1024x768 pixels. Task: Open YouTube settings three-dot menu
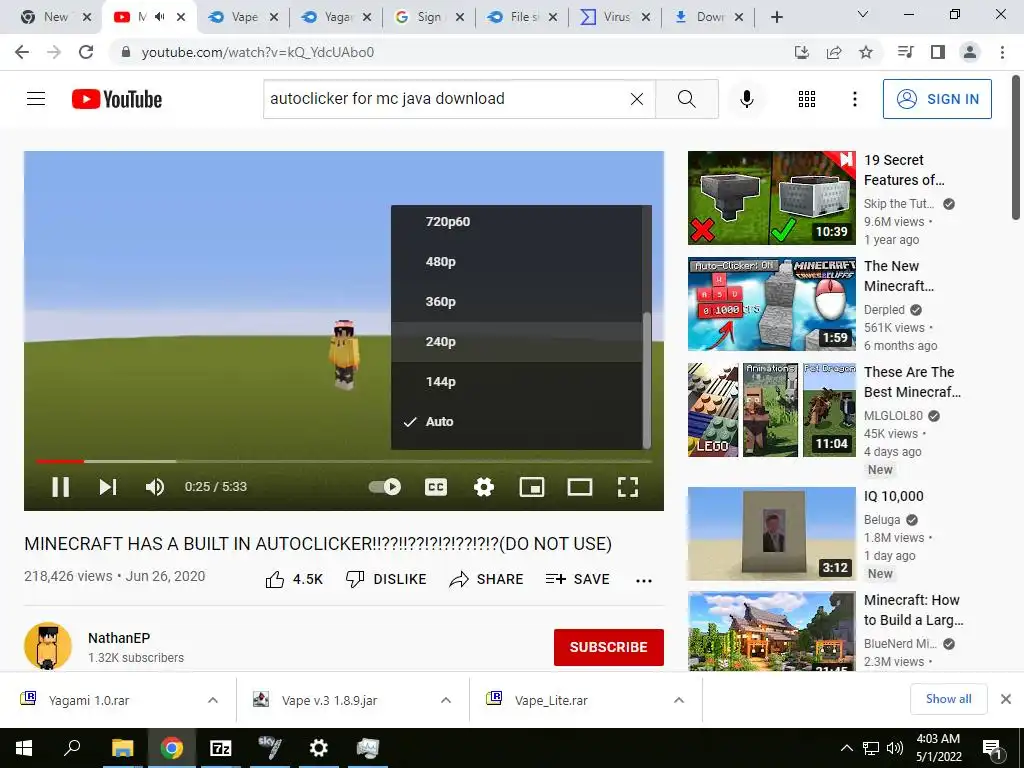pyautogui.click(x=854, y=99)
